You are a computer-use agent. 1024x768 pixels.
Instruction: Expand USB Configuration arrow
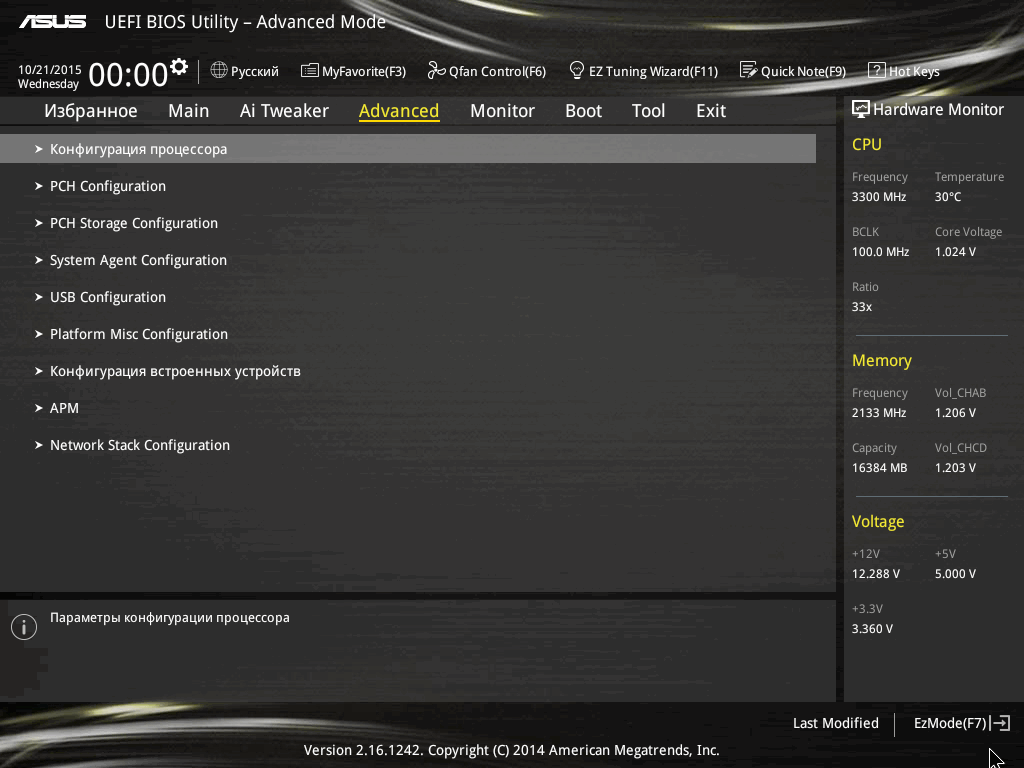tap(39, 297)
